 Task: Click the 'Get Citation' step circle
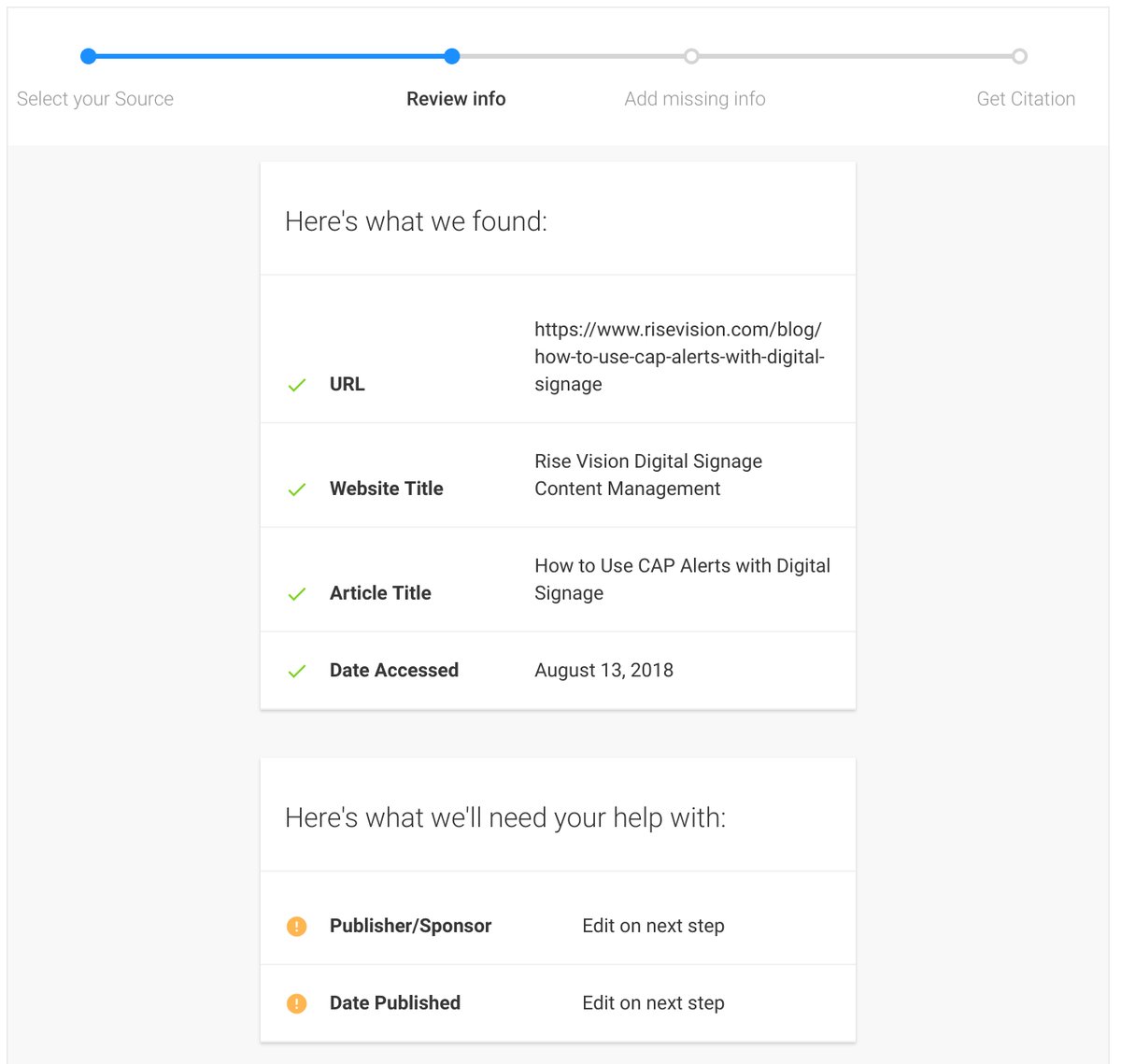pos(1020,57)
